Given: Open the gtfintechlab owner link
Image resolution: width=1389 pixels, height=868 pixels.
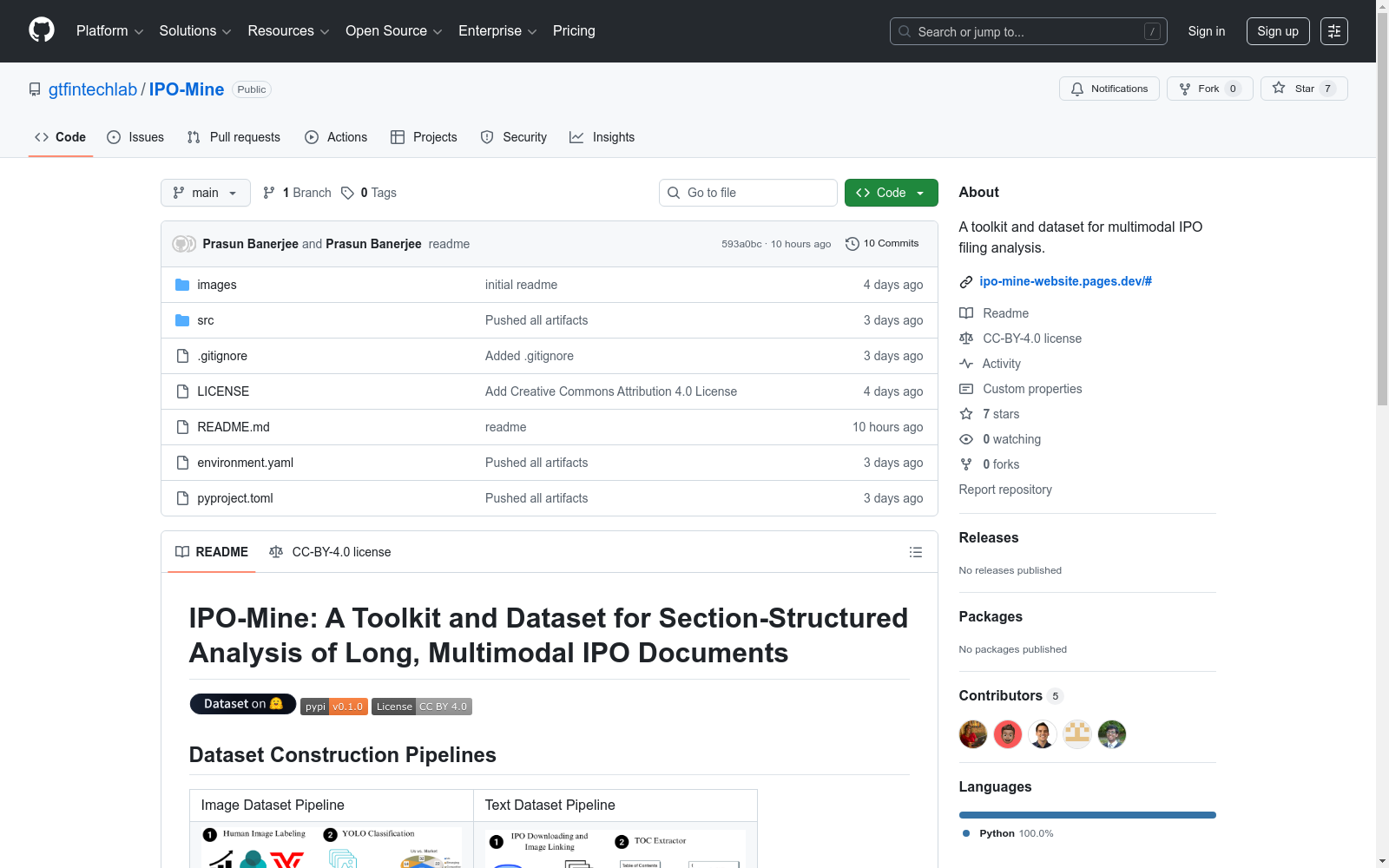Looking at the screenshot, I should pos(93,89).
